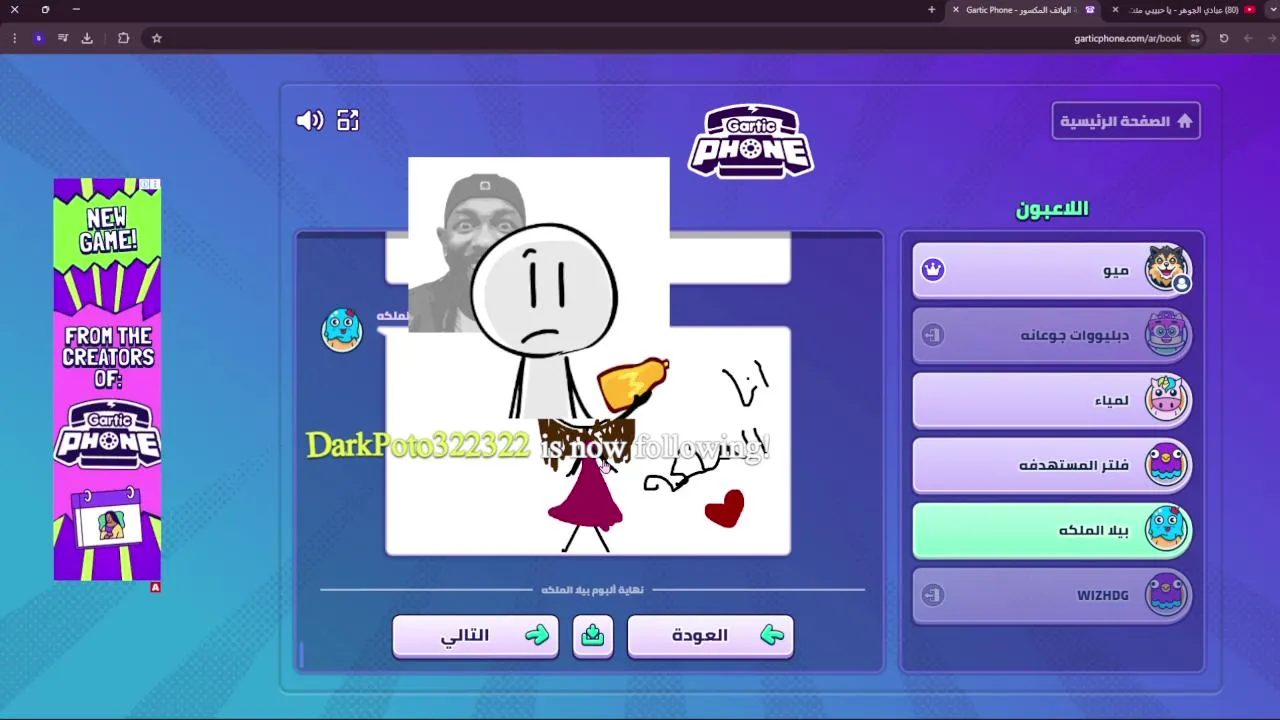Open the media control toolbar icon
The width and height of the screenshot is (1280, 720).
tap(63, 38)
